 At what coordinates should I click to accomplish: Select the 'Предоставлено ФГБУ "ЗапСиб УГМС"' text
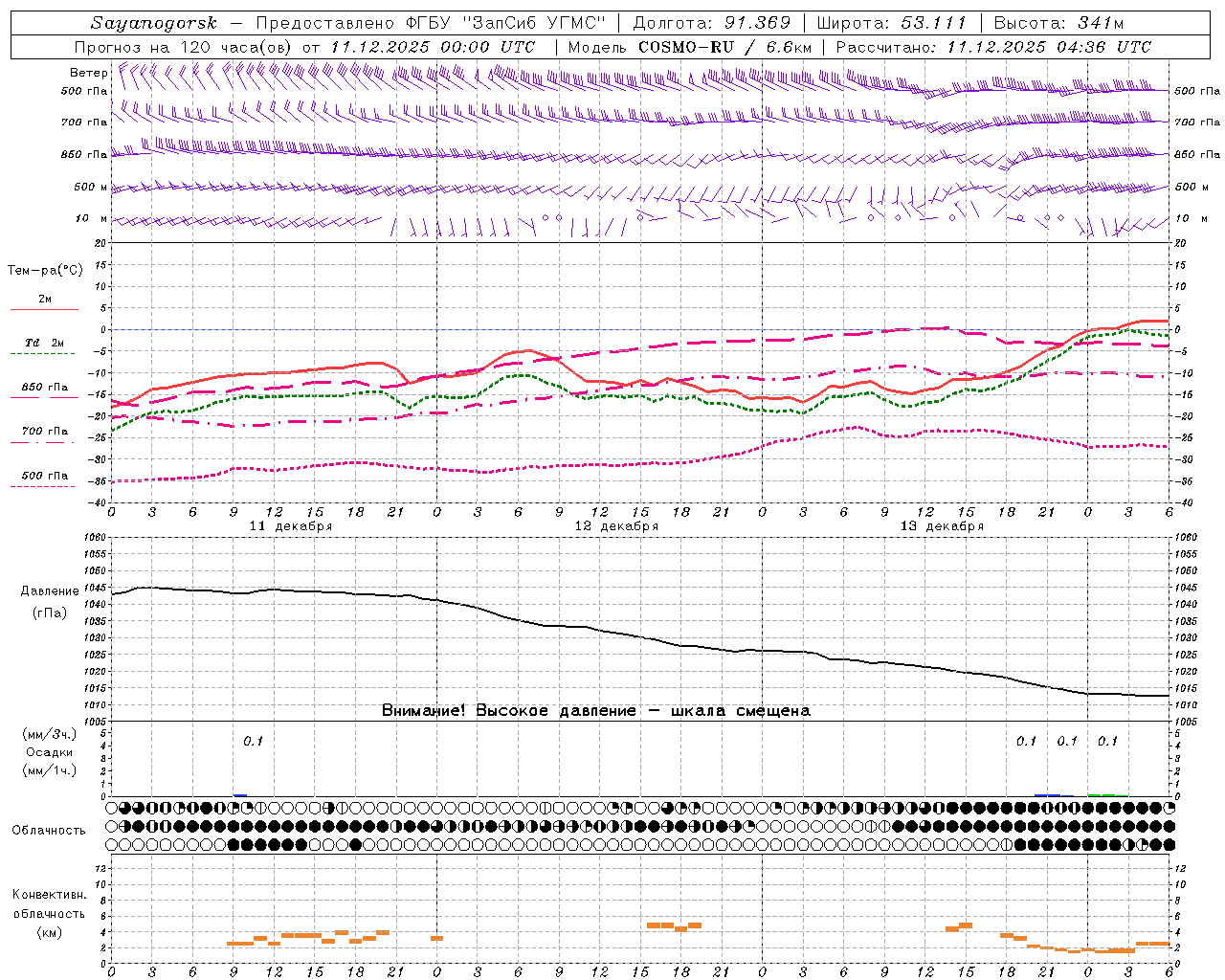tap(430, 23)
